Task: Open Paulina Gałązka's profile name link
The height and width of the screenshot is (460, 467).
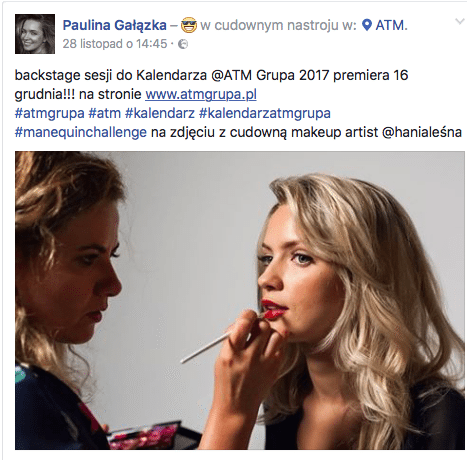Action: [x=115, y=25]
